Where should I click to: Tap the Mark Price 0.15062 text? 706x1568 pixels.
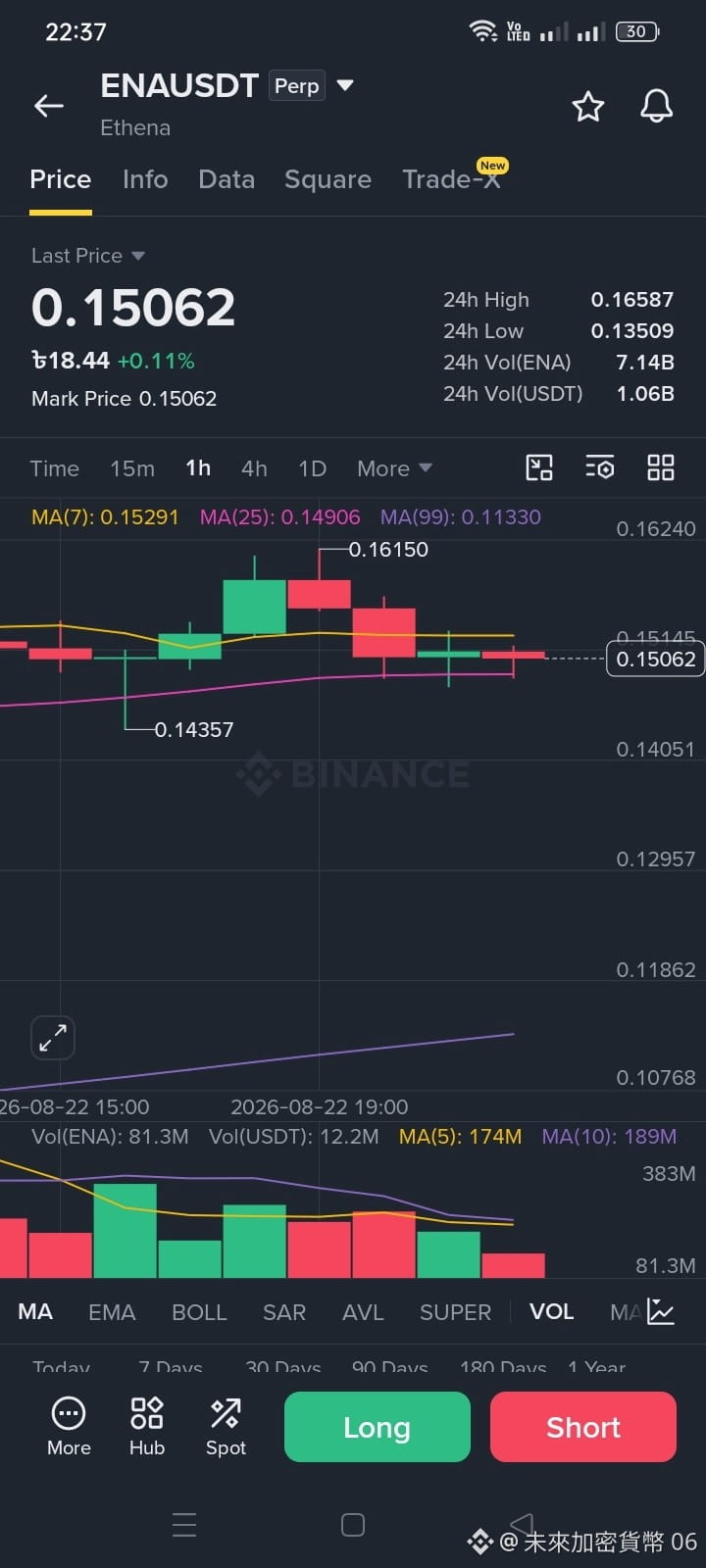pyautogui.click(x=124, y=399)
